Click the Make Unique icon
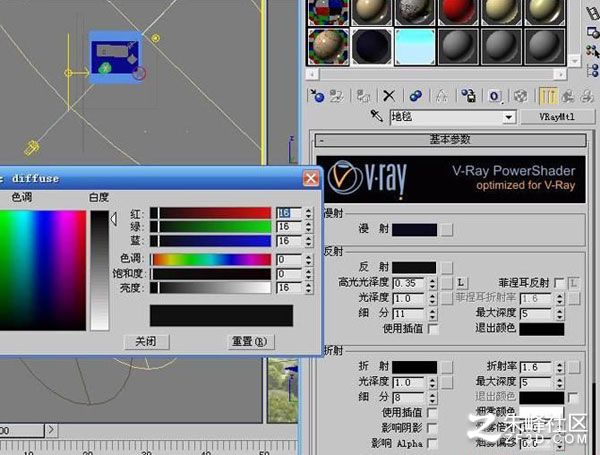600x455 pixels. [x=441, y=96]
